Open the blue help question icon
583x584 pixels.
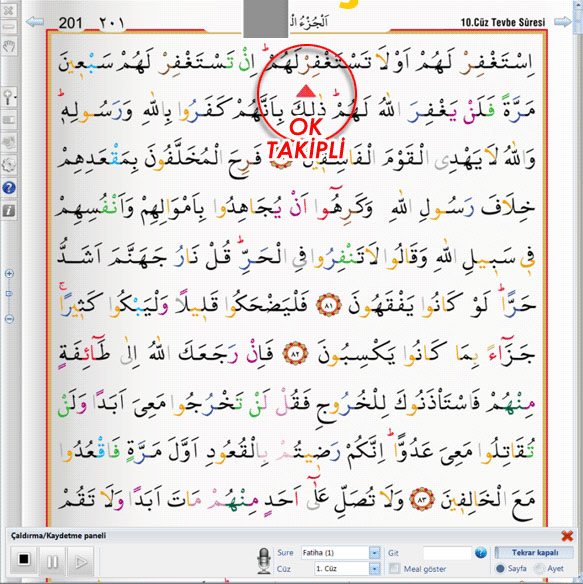[x=9, y=187]
